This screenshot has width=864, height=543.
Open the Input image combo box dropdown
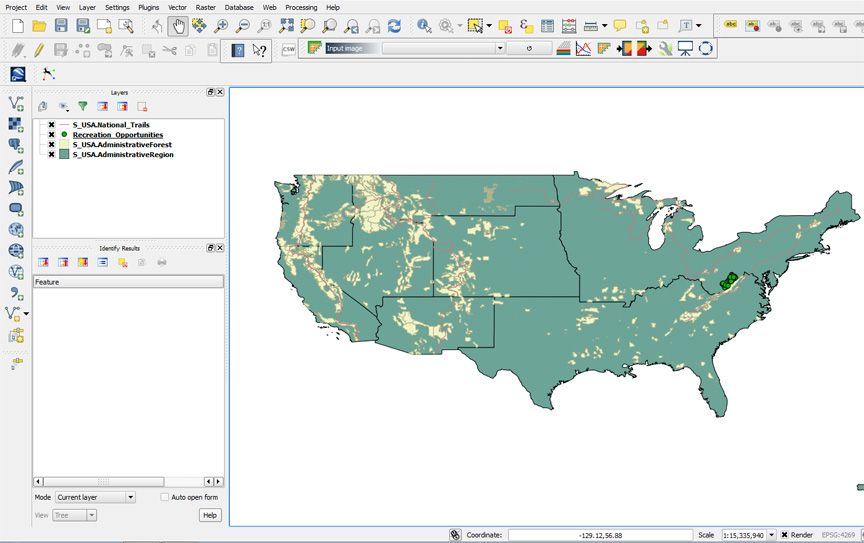click(500, 48)
